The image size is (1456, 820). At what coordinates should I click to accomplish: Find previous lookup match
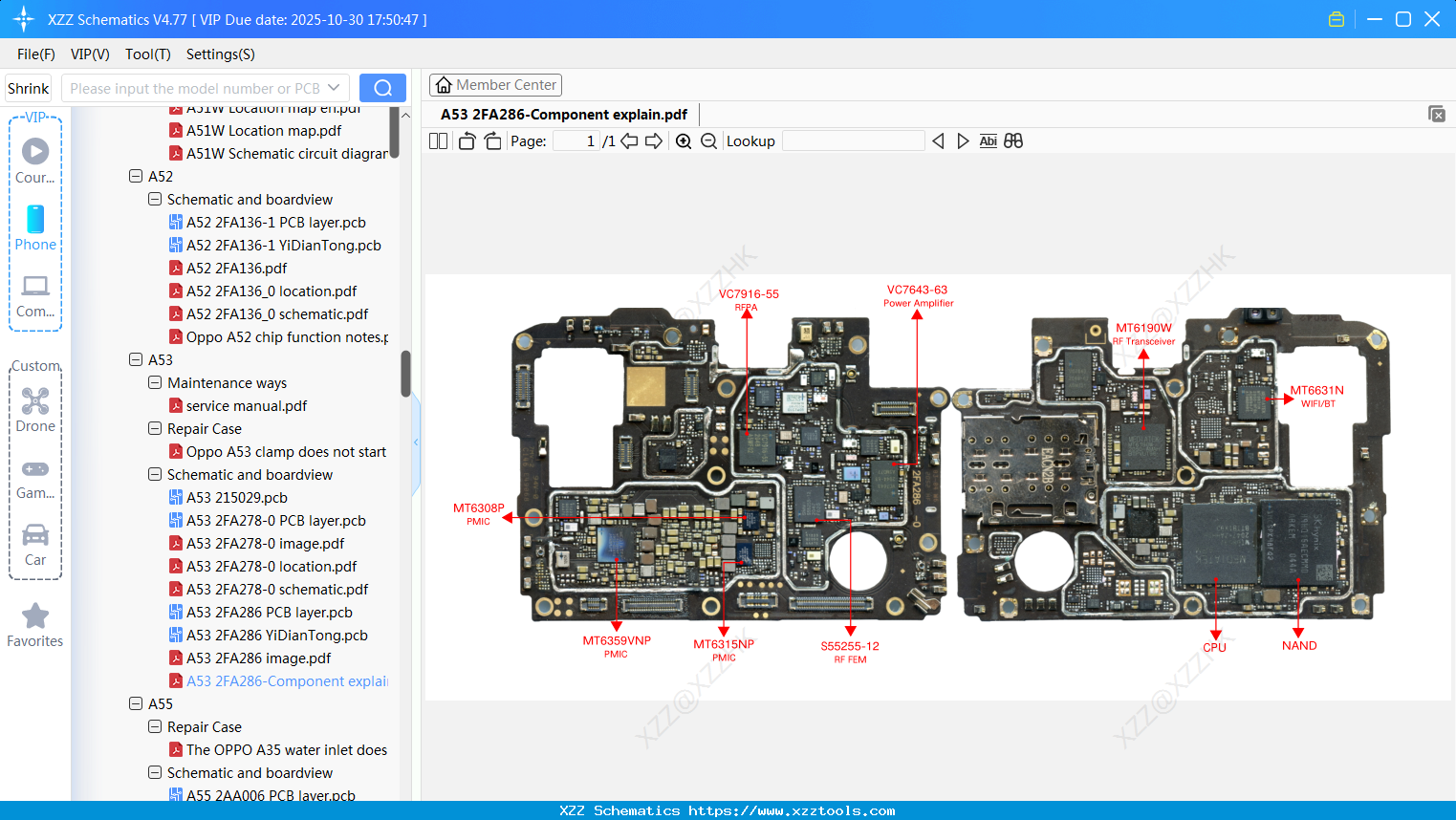tap(938, 141)
